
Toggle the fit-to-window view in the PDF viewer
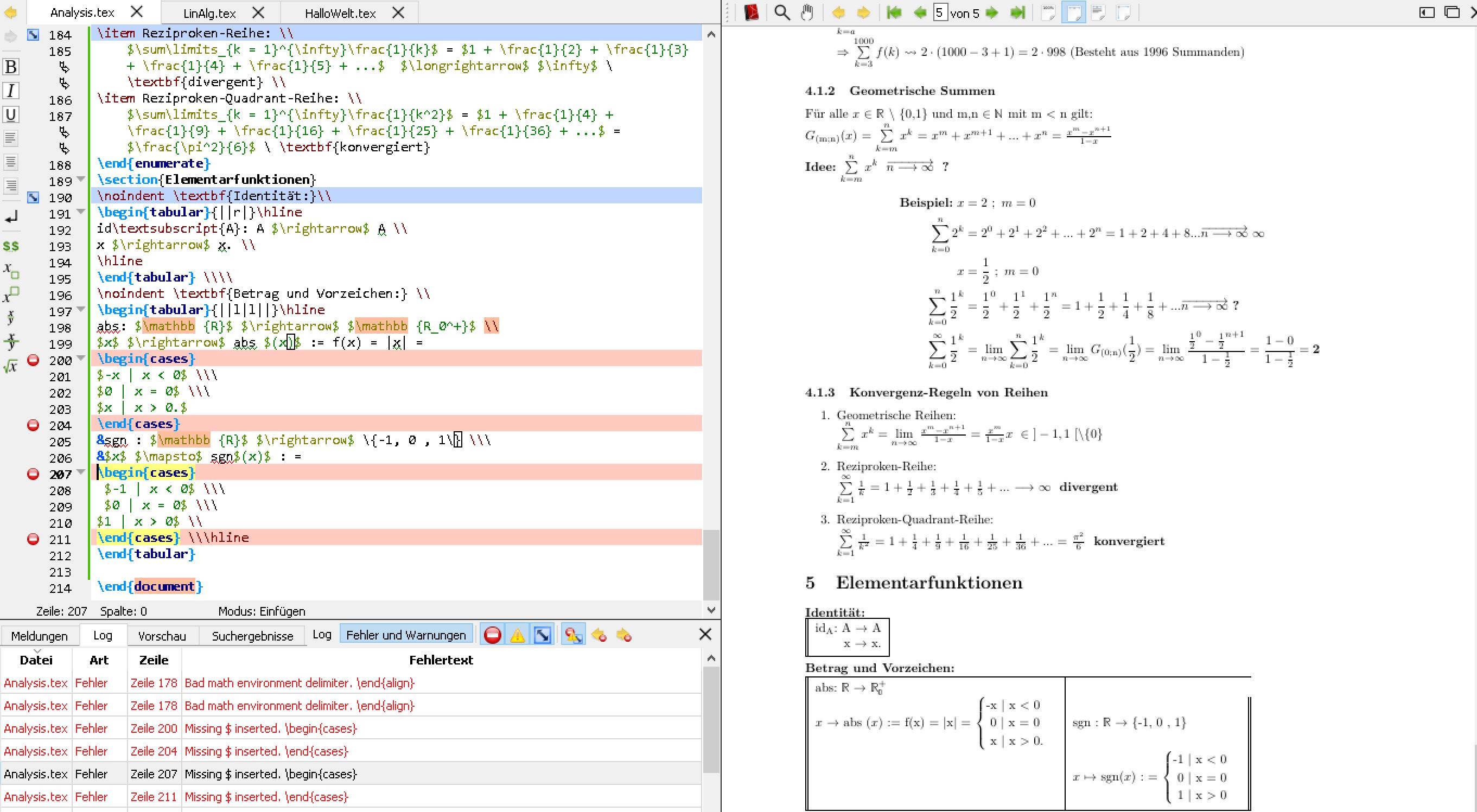click(1124, 12)
